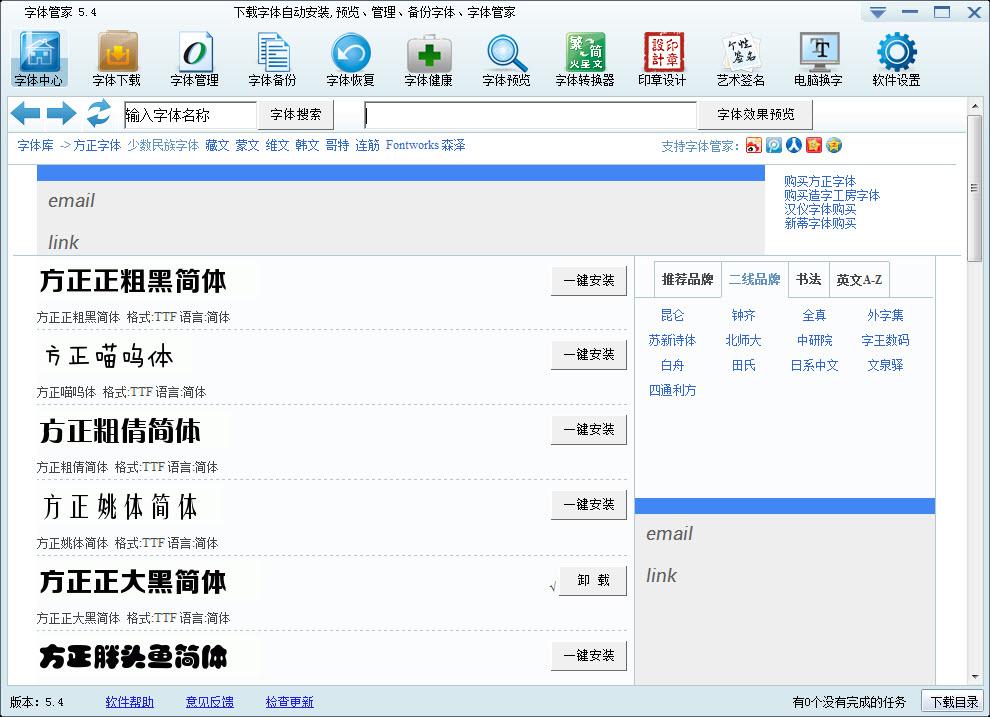Install 方正喵呜体 with 一键安装
990x717 pixels.
click(x=589, y=355)
